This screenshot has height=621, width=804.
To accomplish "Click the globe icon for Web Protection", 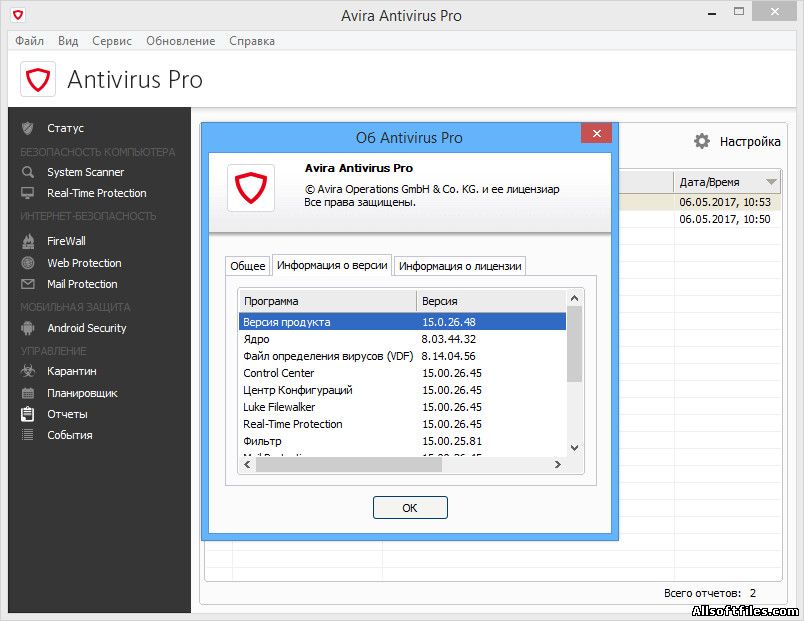I will [x=28, y=263].
